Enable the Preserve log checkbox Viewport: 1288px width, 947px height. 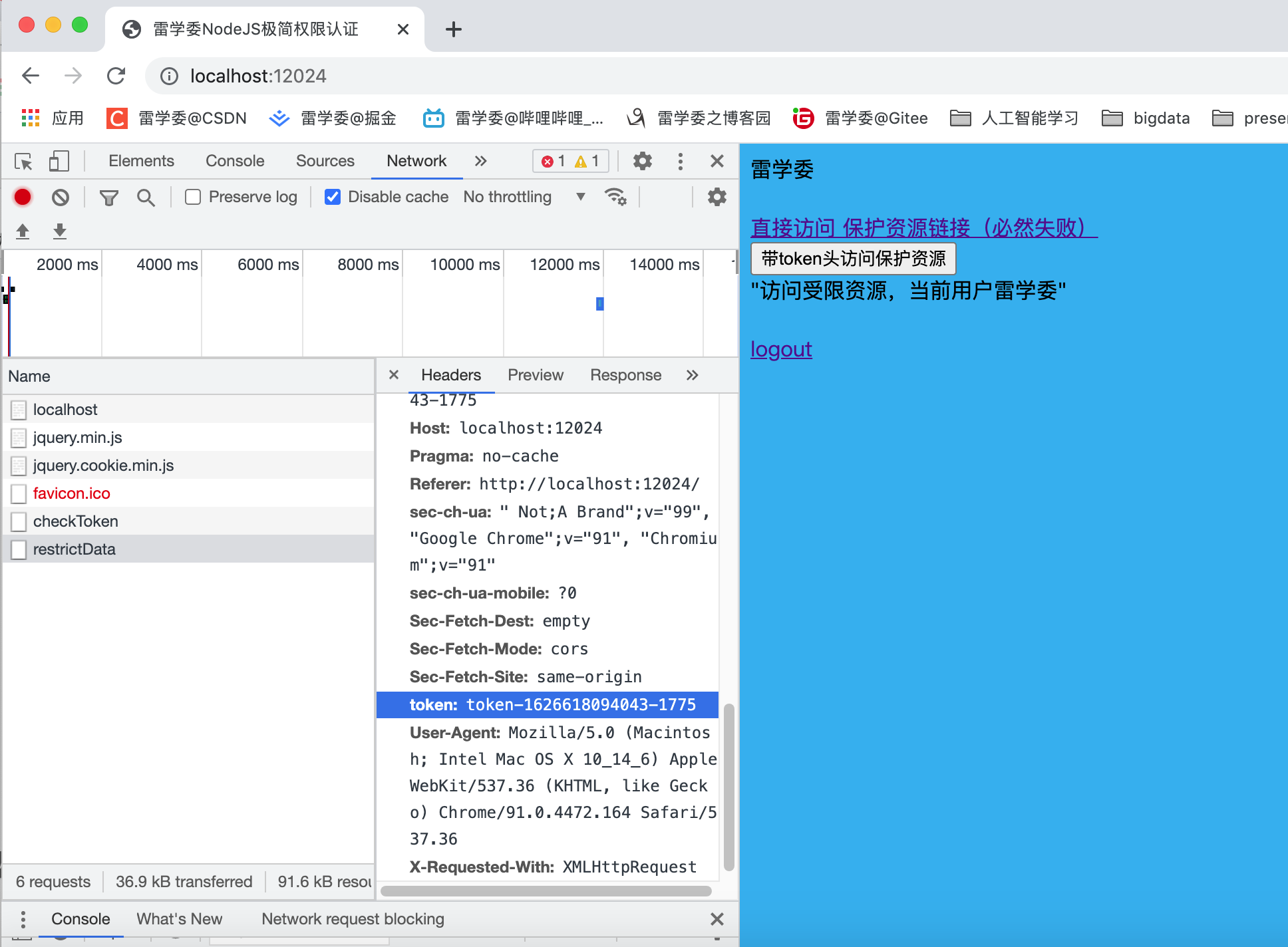coord(193,197)
